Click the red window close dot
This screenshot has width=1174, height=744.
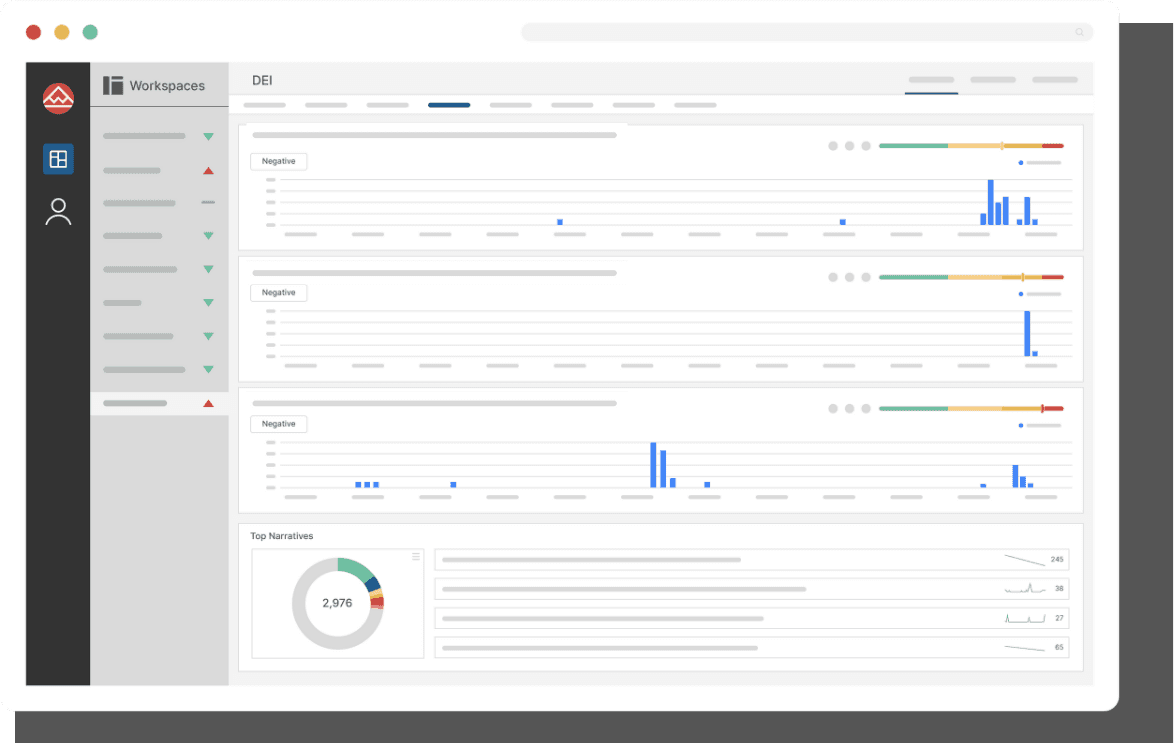[x=33, y=32]
